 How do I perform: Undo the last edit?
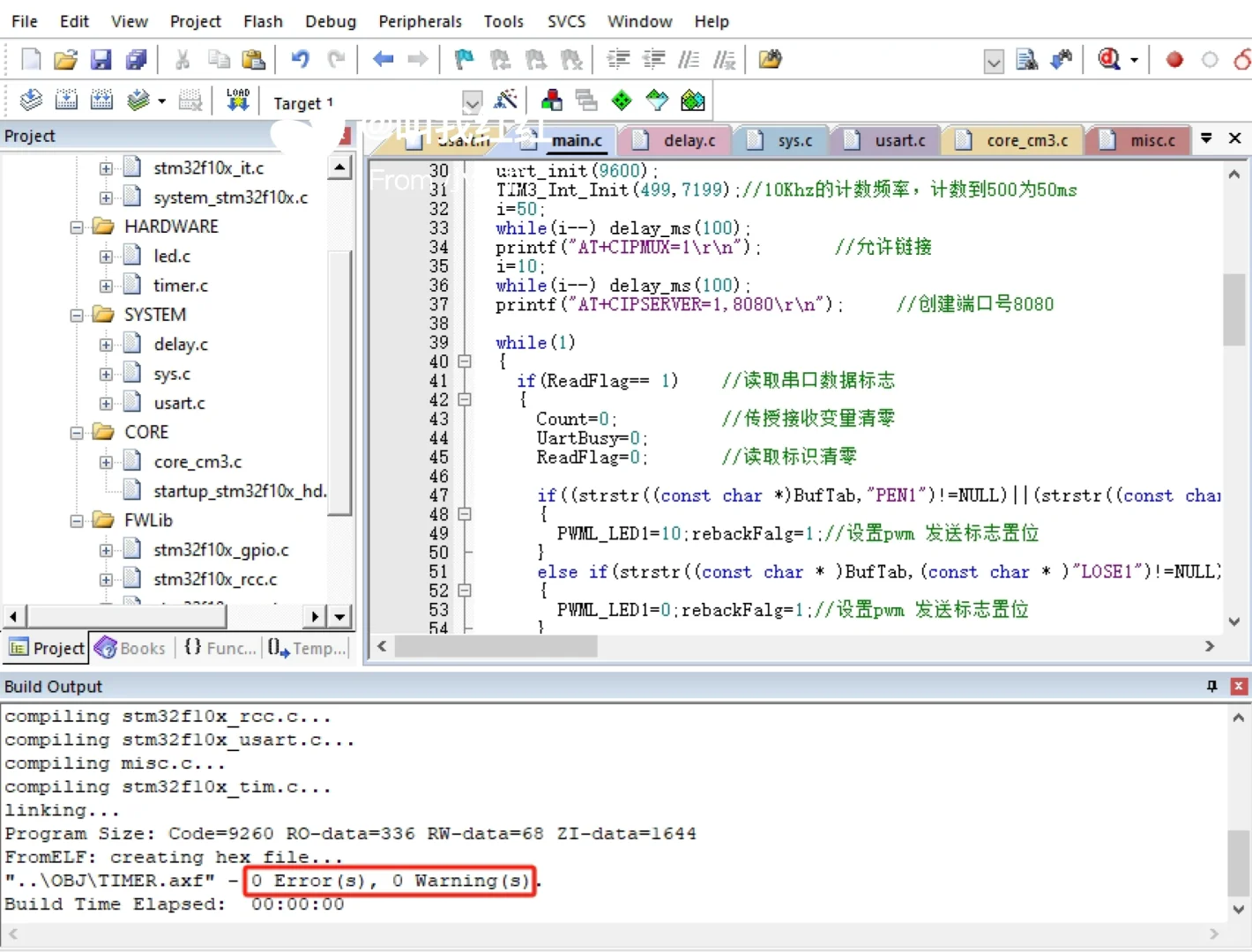coord(300,59)
